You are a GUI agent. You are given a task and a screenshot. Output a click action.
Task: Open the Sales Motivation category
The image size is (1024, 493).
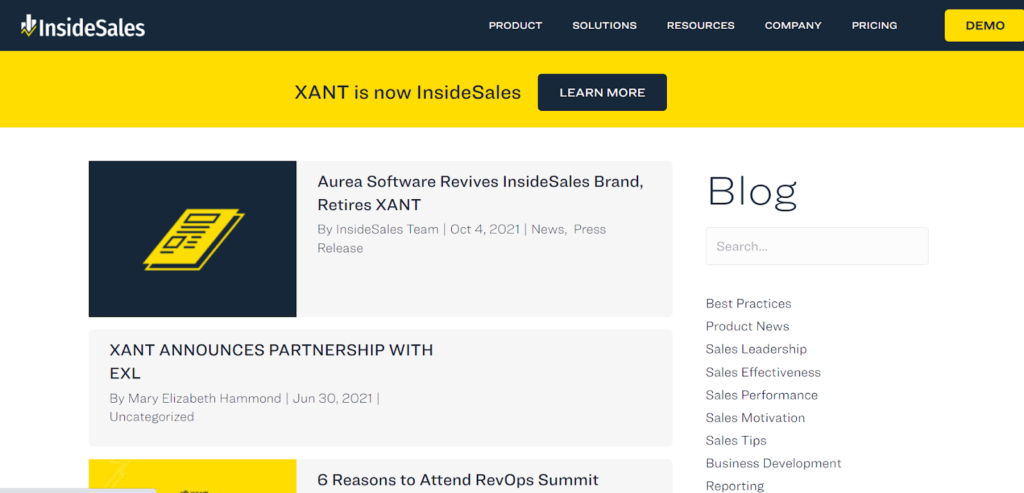coord(755,418)
